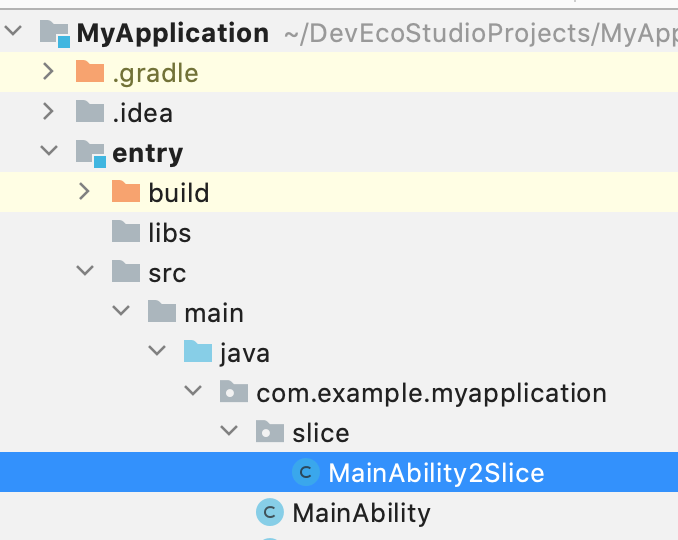Collapse the MyApplication root node
The image size is (678, 540).
[13, 33]
